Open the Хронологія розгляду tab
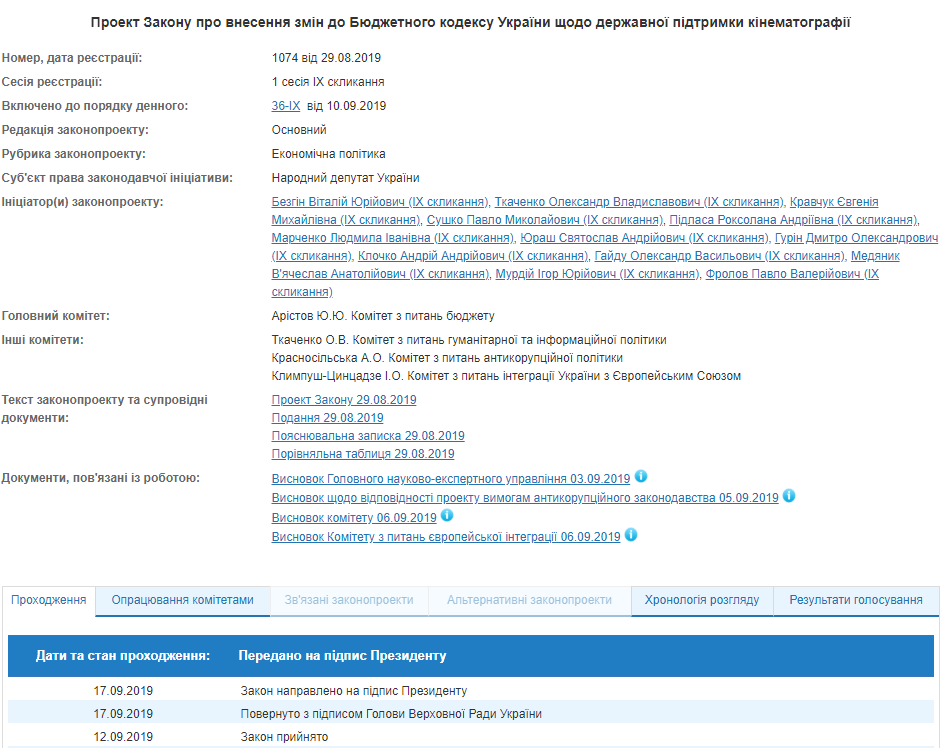Image resolution: width=945 pixels, height=748 pixels. click(702, 600)
